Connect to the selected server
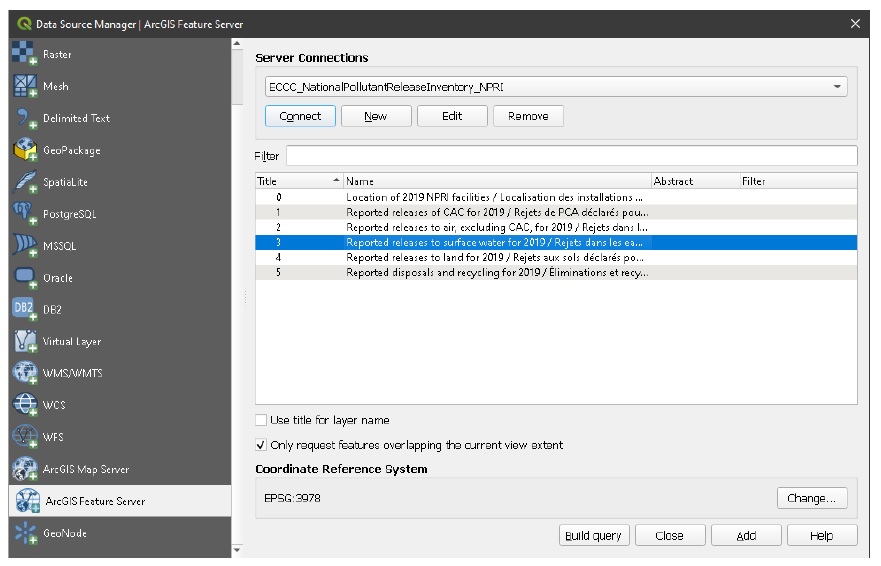Viewport: 881px width, 566px height. (x=300, y=116)
